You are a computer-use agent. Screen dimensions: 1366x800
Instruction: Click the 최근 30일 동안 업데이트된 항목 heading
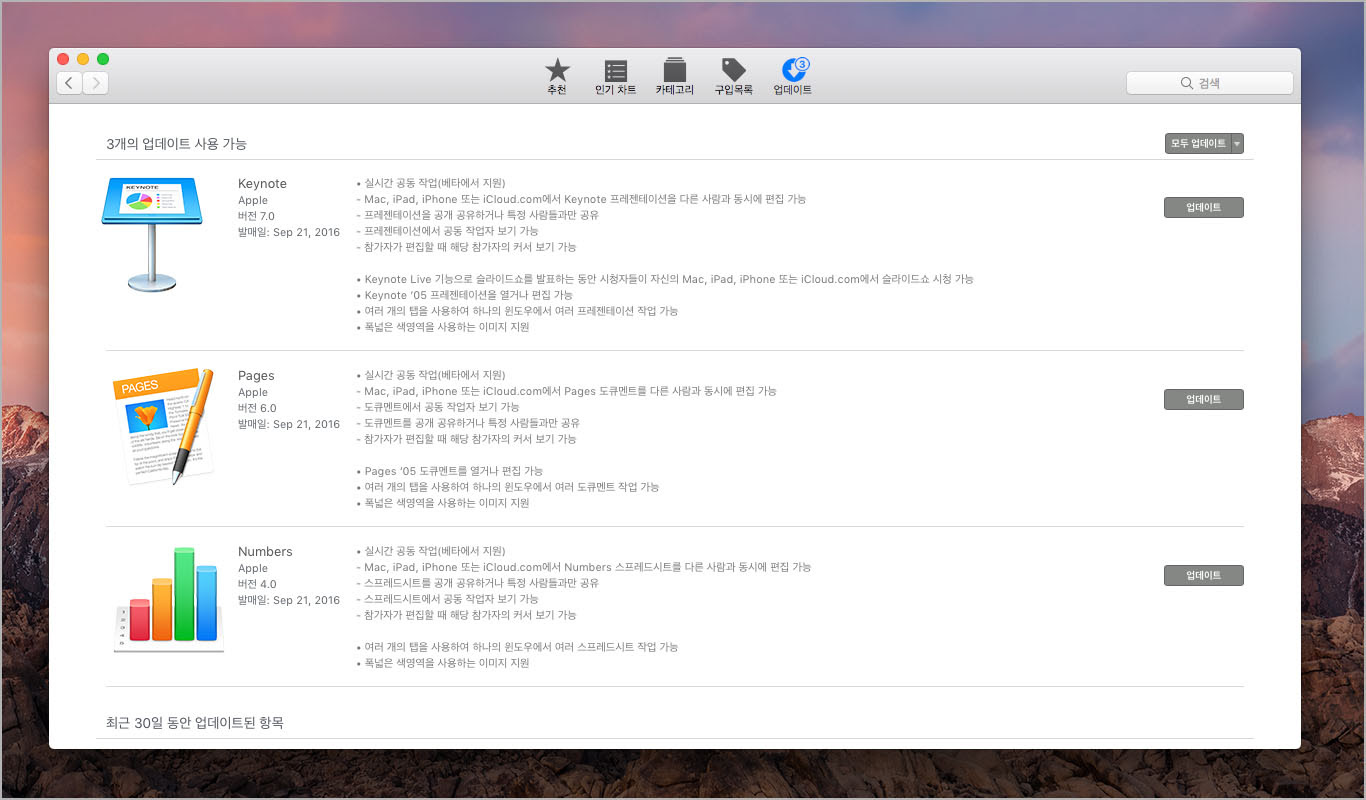(x=194, y=722)
